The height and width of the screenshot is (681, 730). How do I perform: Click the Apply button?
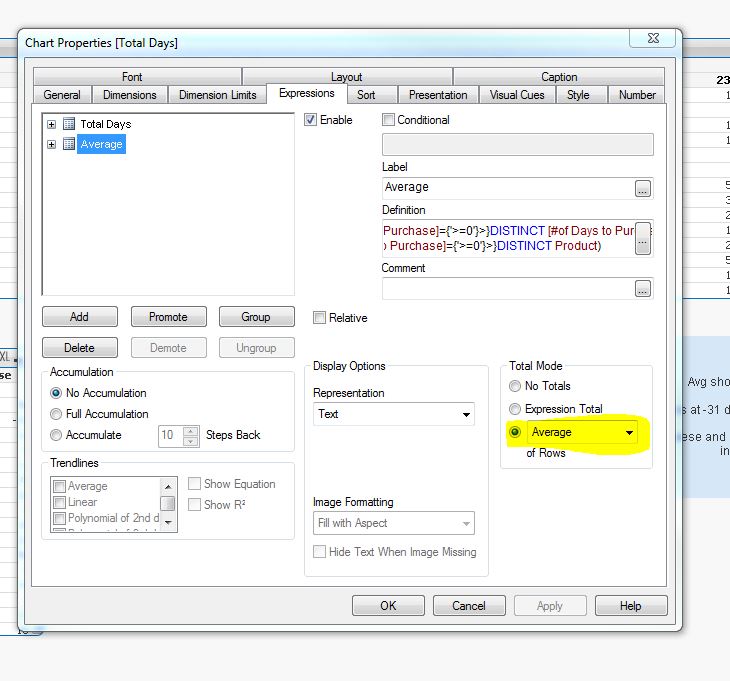550,605
